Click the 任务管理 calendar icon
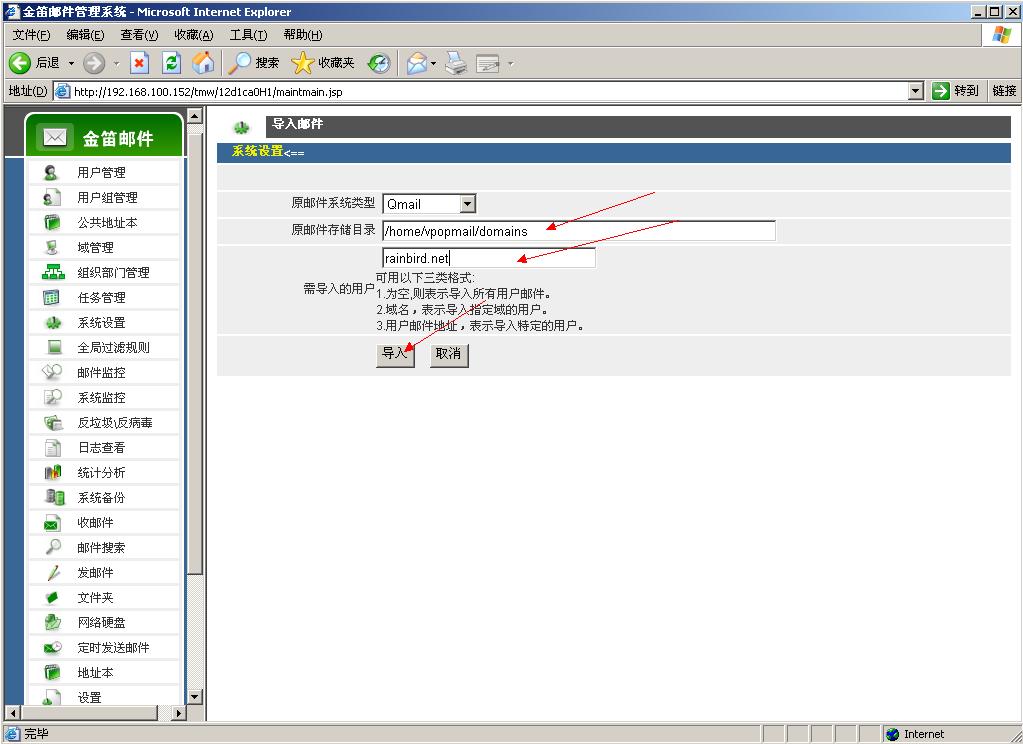Screen dimensions: 1023x744 [x=51, y=298]
